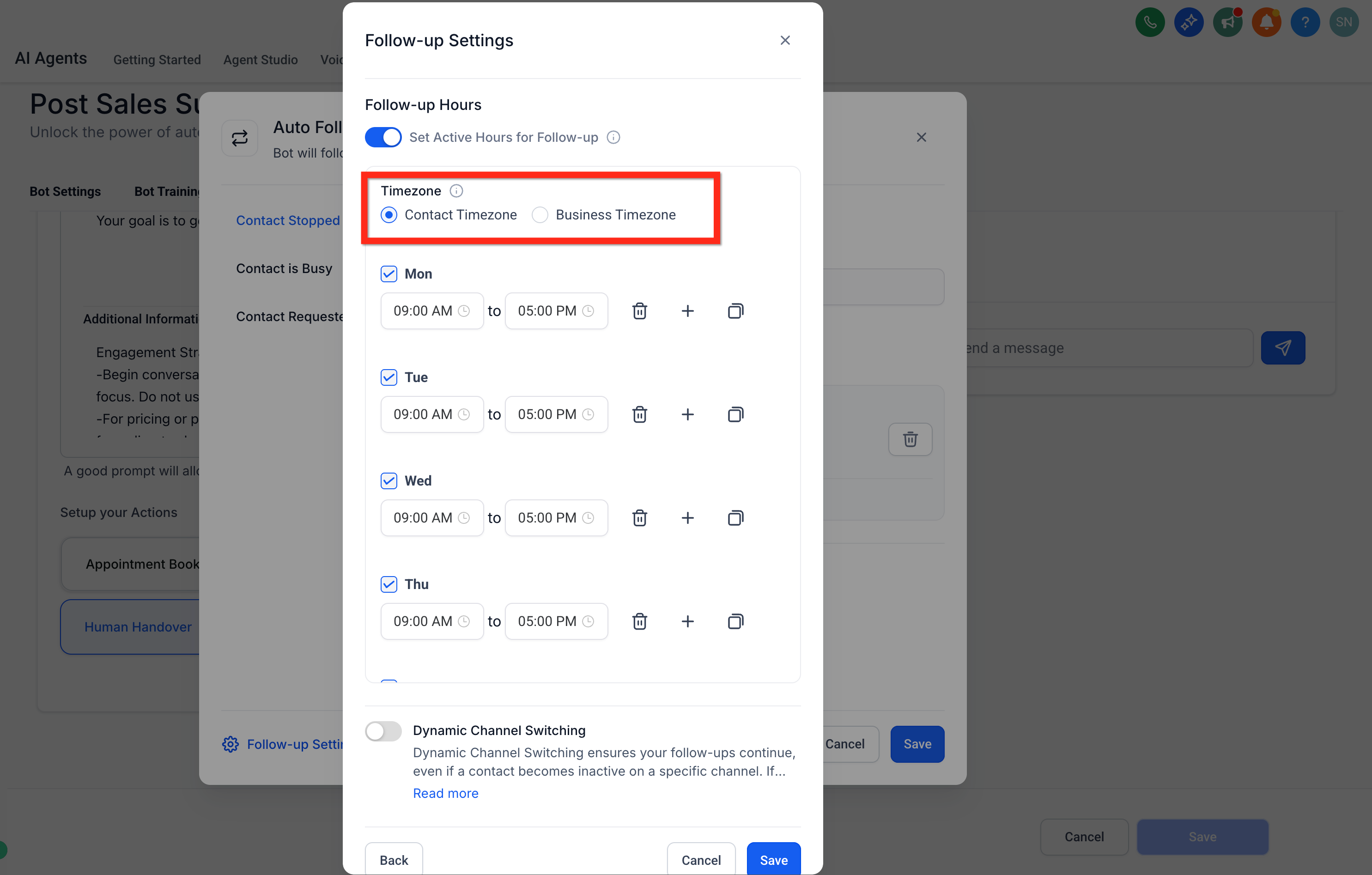Close the Auto Follow-up dialog
This screenshot has height=875, width=1372.
click(x=921, y=137)
